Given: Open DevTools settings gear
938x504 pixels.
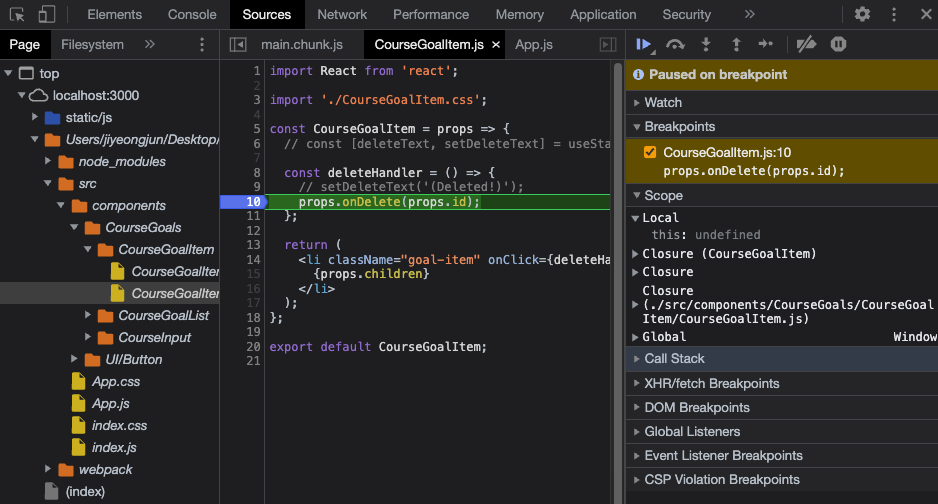Looking at the screenshot, I should click(x=862, y=14).
